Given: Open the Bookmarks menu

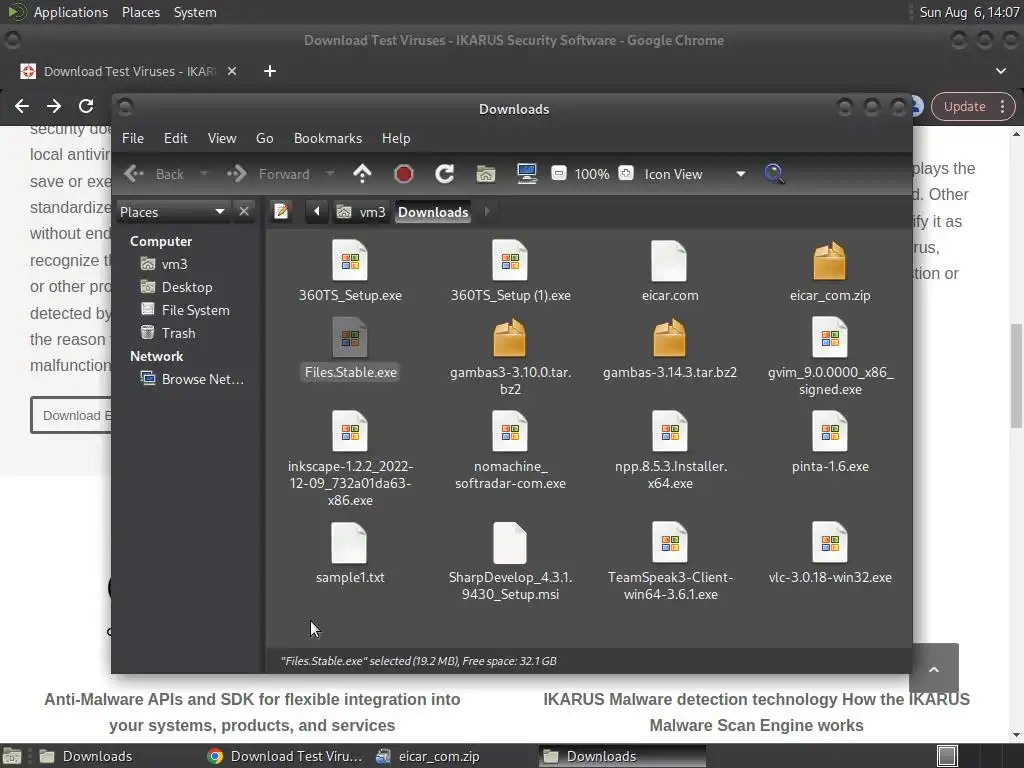Looking at the screenshot, I should pos(328,138).
